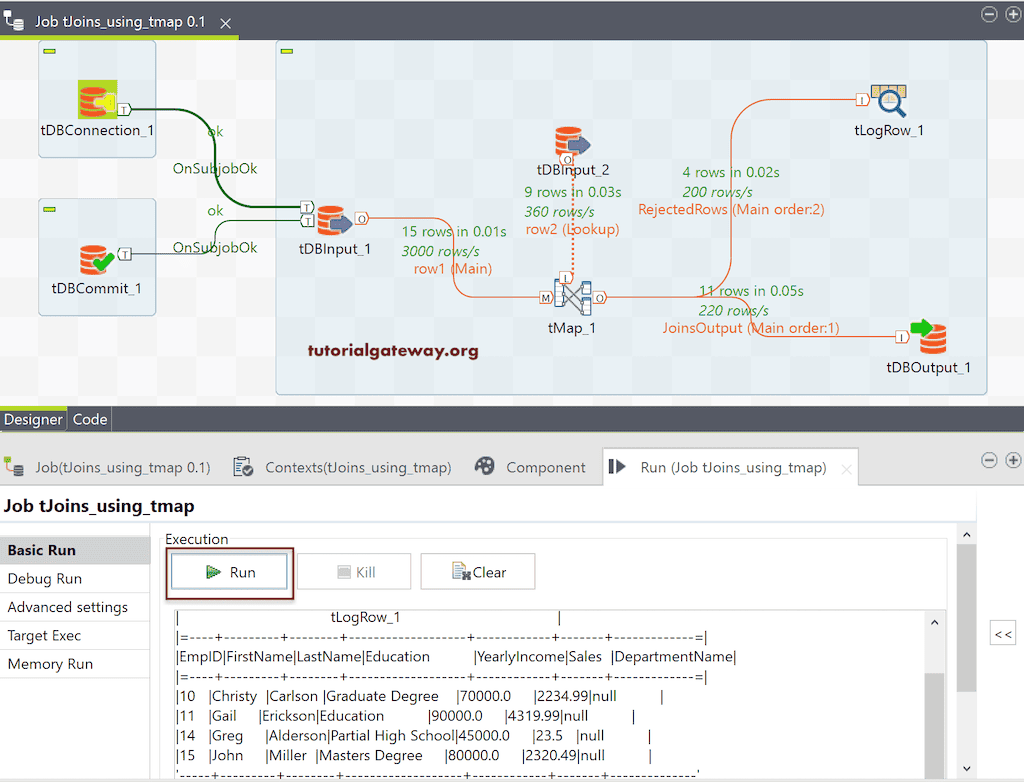
Task: Collapse the console panel using the << button
Action: 1002,632
